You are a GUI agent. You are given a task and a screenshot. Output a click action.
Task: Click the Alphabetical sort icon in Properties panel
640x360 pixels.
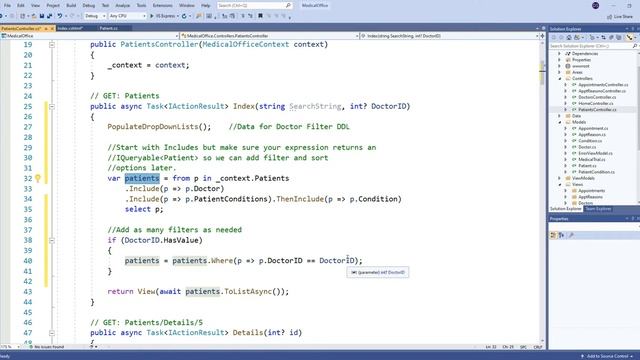[x=562, y=235]
